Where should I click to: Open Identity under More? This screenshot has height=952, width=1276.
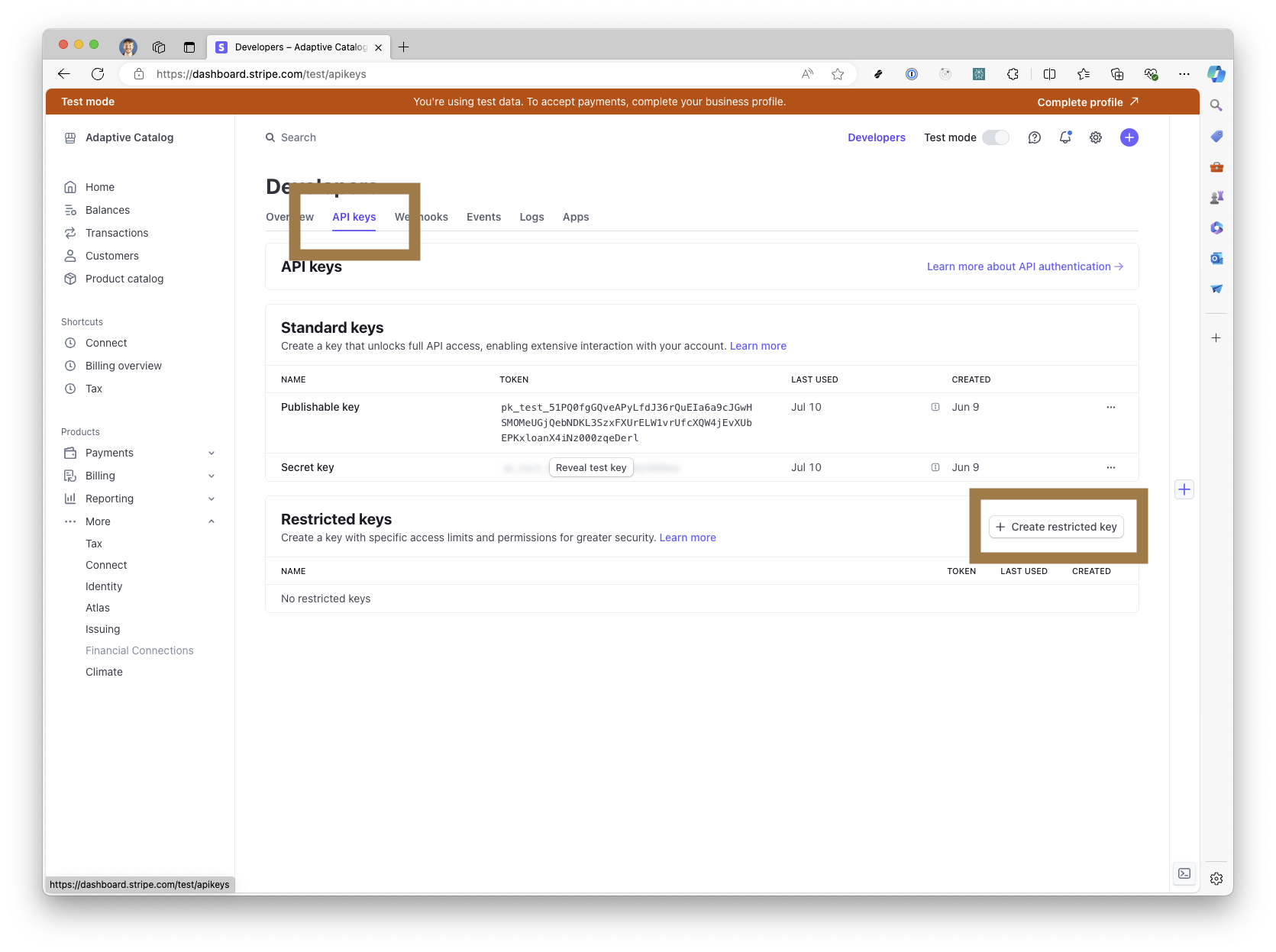click(x=104, y=586)
